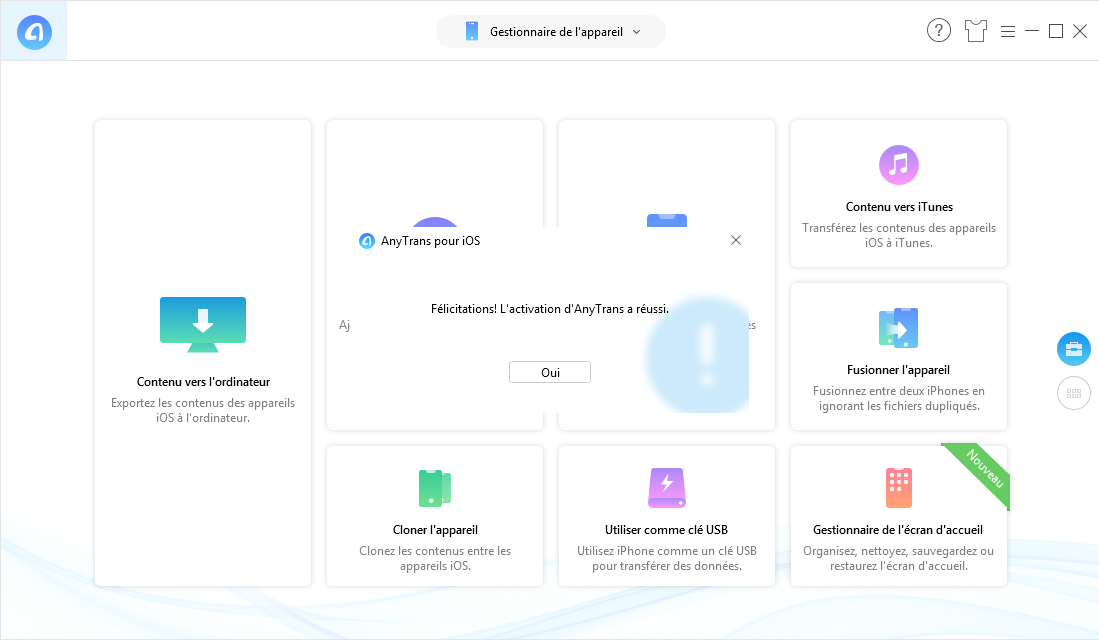Select the Utiliser comme clé USB title
Viewport: 1099px width, 640px height.
tap(667, 530)
